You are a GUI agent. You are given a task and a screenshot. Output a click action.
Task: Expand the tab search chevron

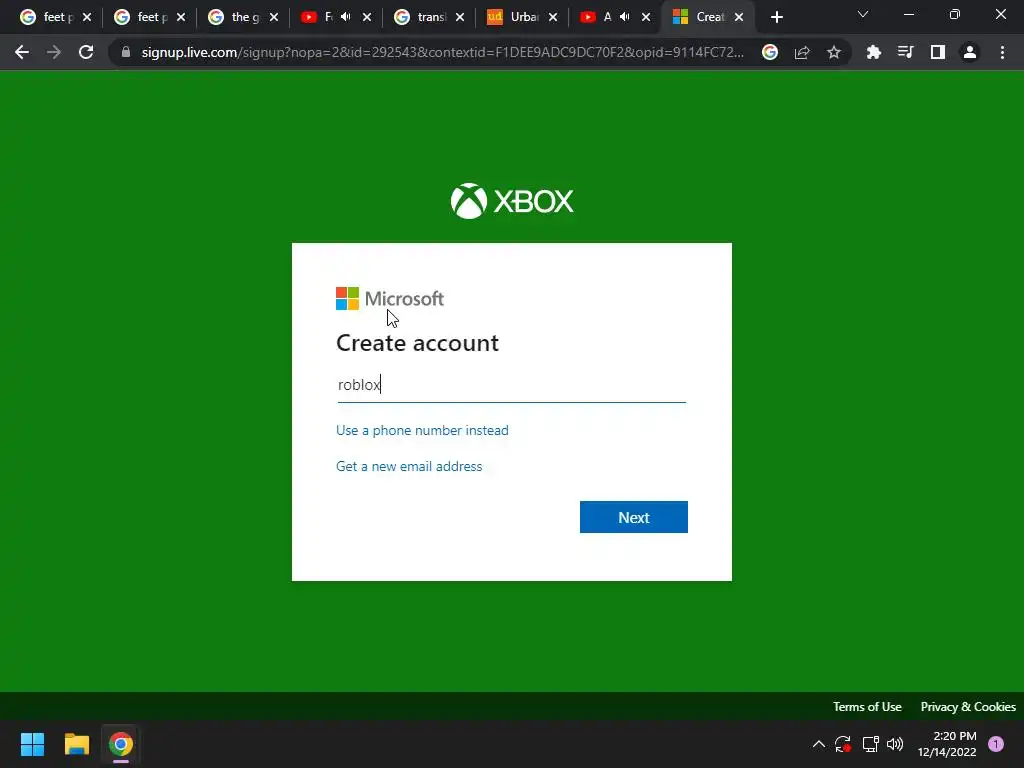point(863,14)
